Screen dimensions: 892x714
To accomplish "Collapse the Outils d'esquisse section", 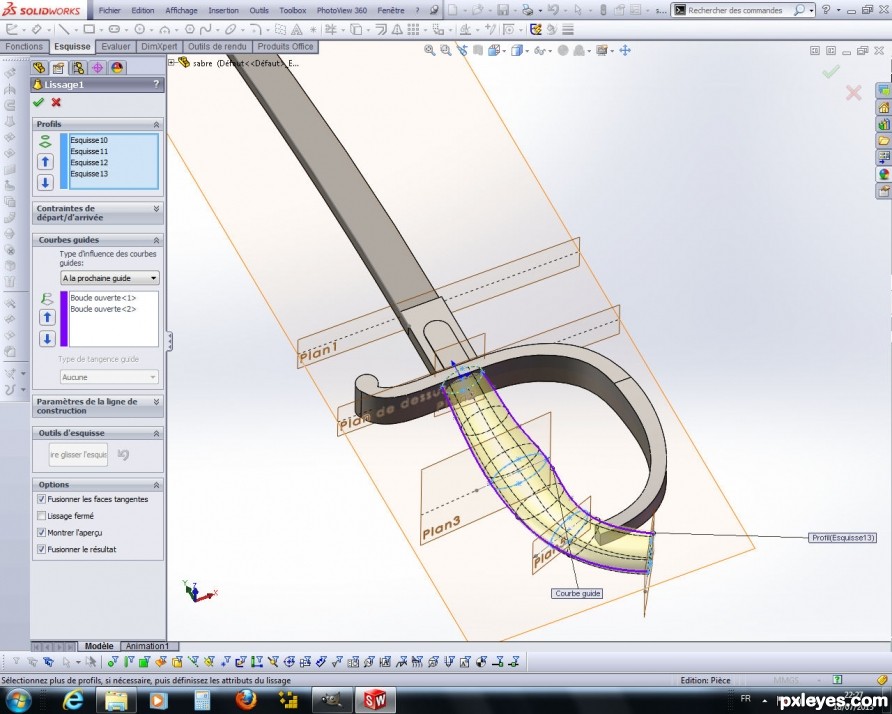I will 156,434.
